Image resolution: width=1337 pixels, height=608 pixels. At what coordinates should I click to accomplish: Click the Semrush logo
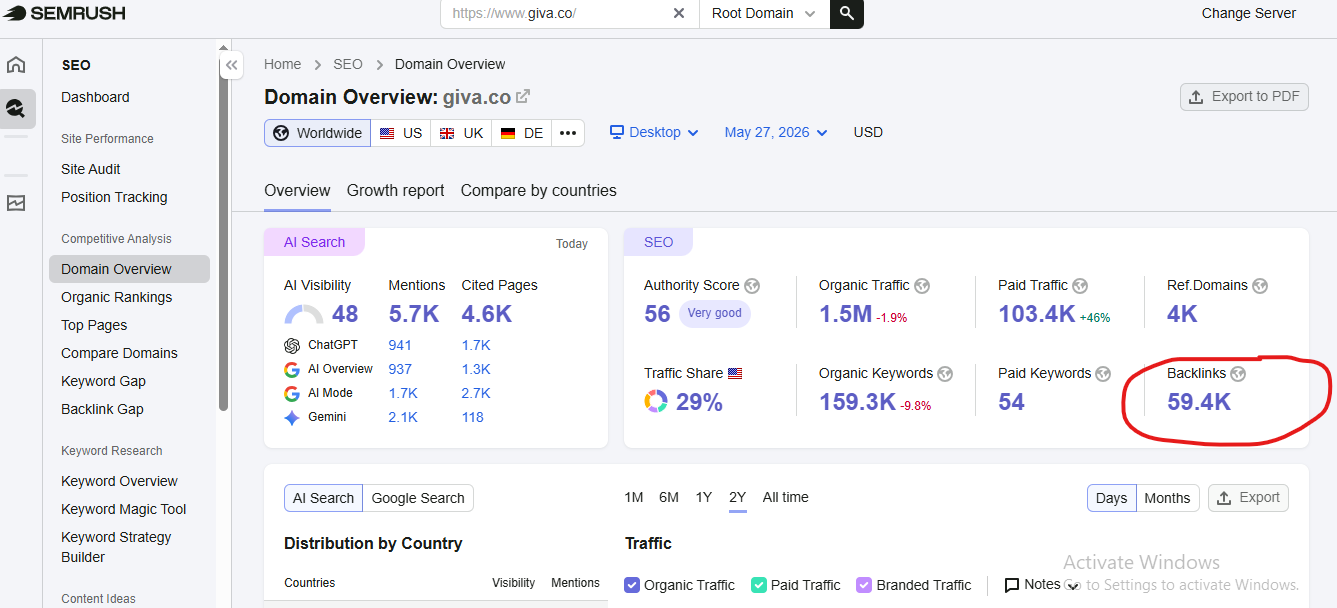tap(65, 13)
